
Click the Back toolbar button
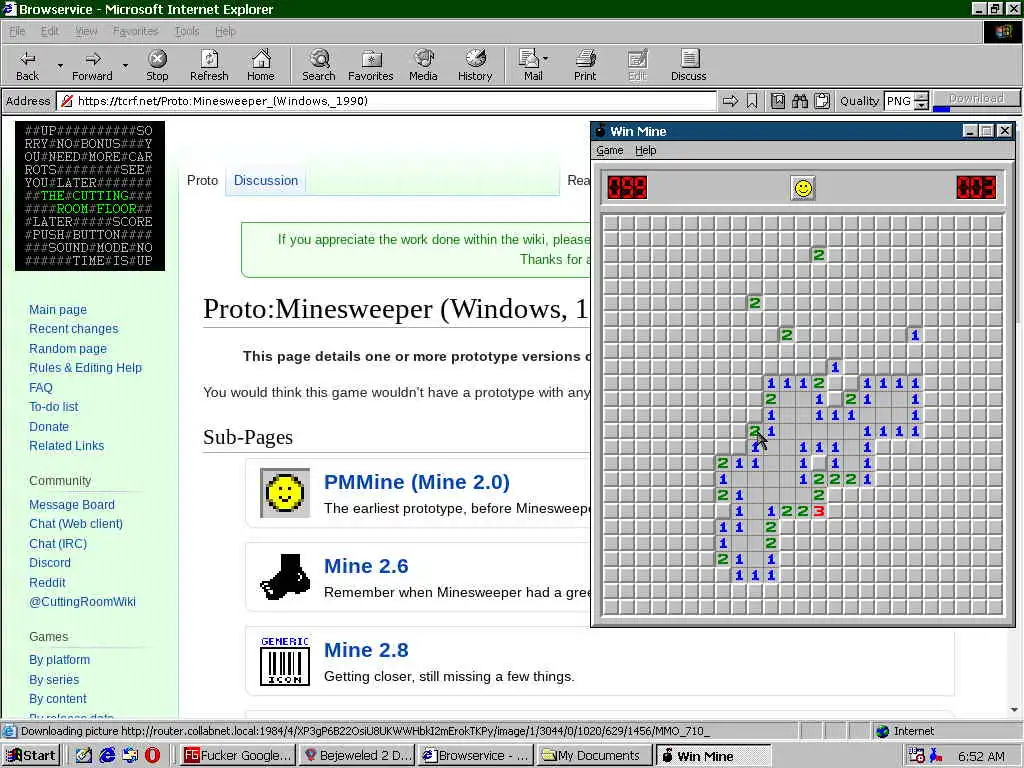[27, 66]
